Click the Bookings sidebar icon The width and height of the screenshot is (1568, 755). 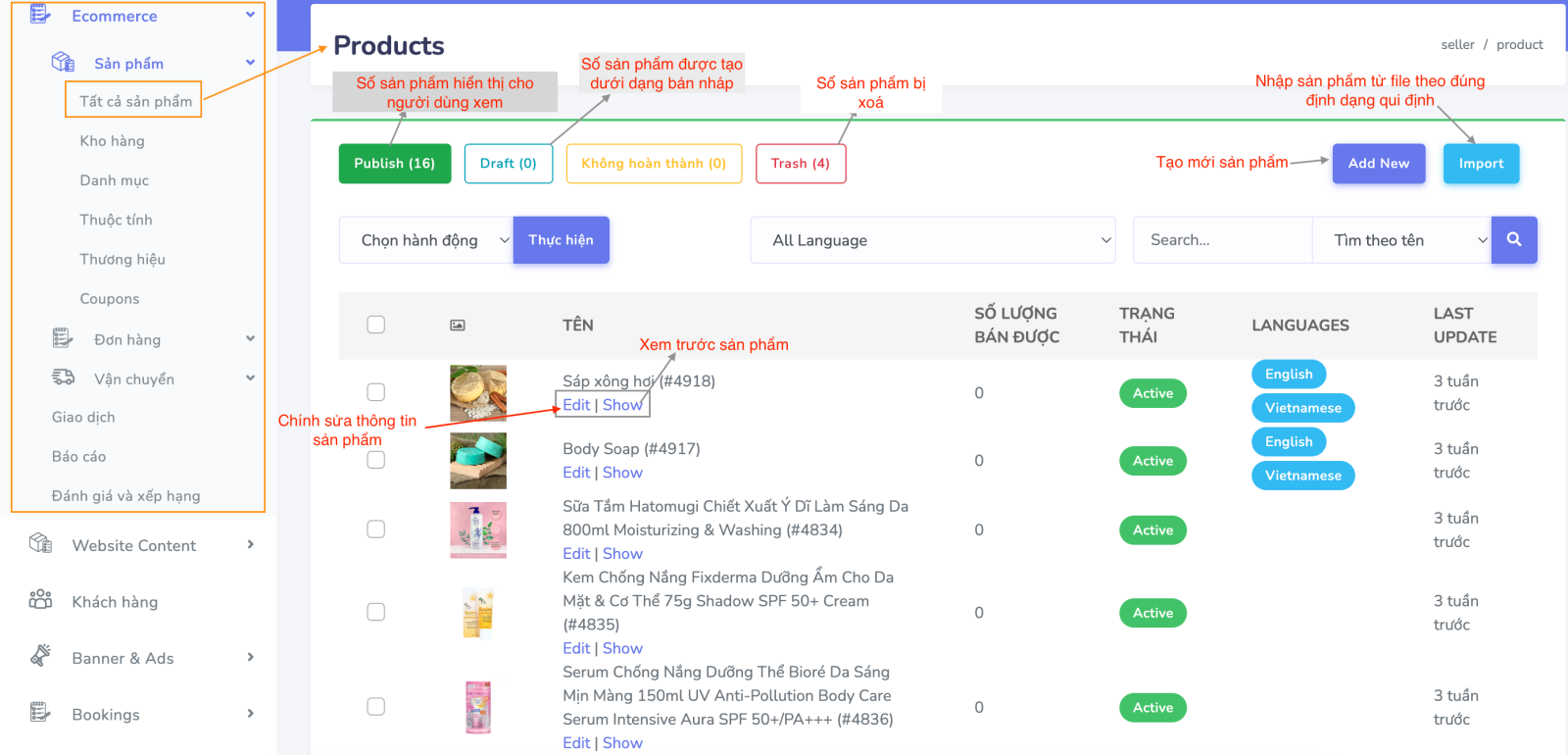[40, 714]
